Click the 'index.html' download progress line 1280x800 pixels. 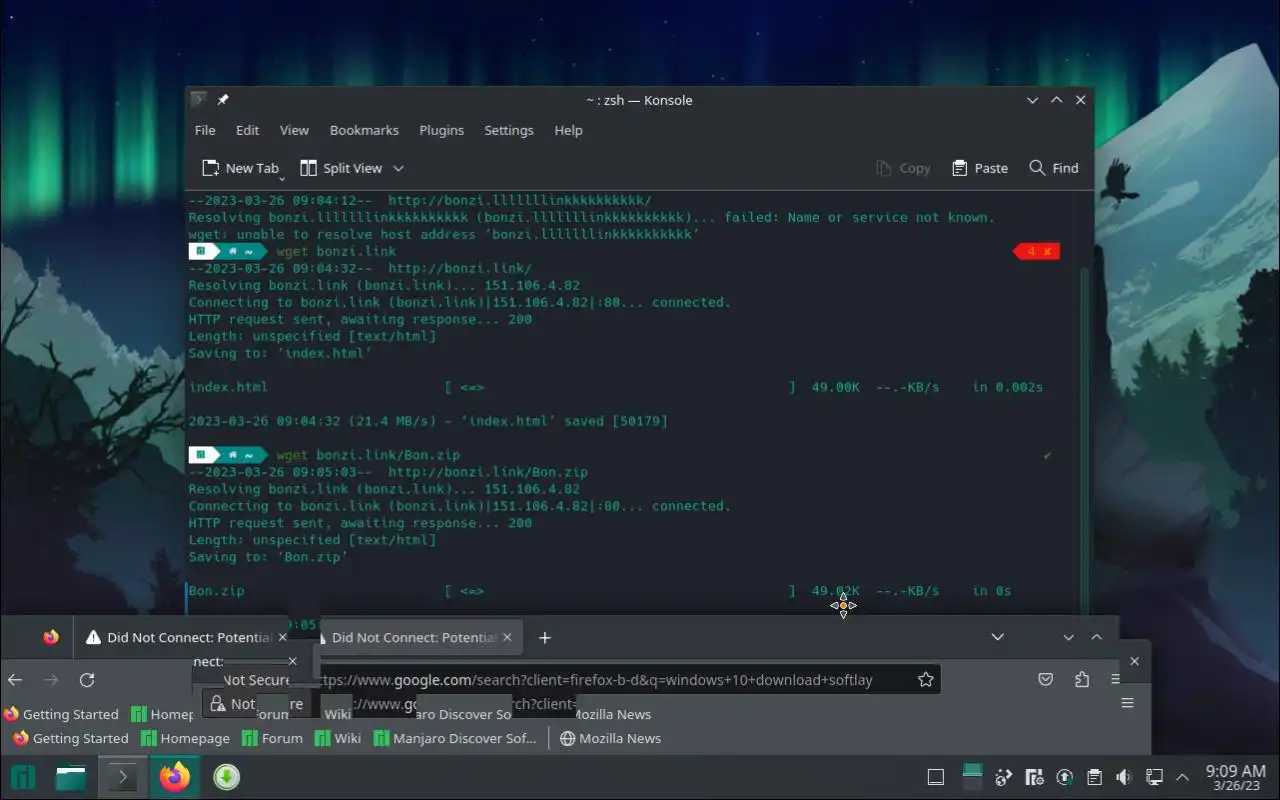pos(615,387)
